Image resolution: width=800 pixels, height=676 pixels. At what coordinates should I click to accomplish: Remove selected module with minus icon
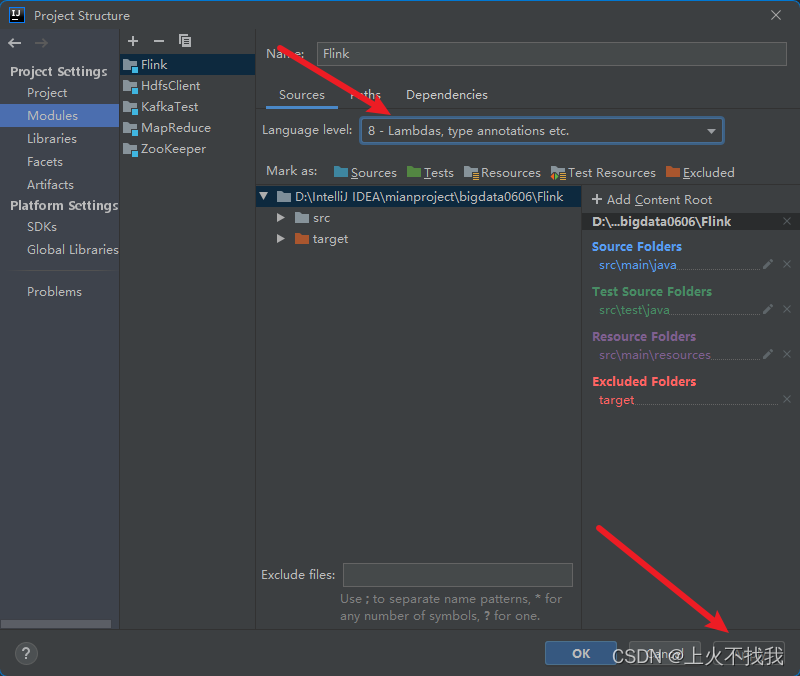point(159,41)
